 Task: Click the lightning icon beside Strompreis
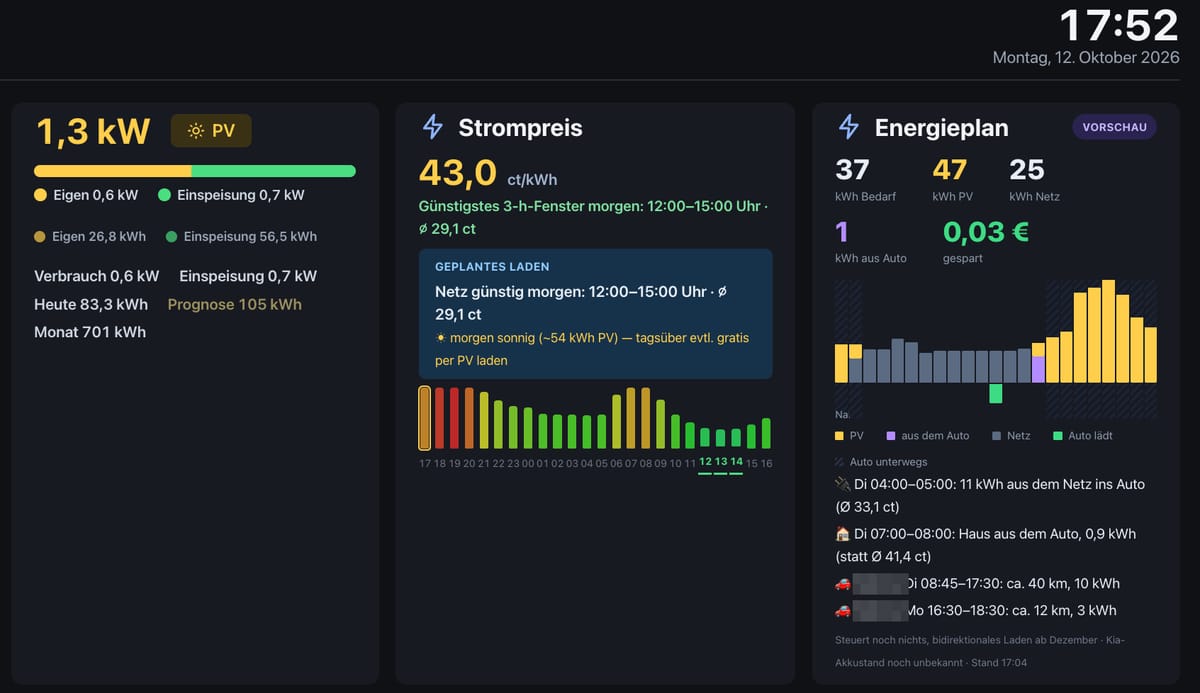[432, 127]
